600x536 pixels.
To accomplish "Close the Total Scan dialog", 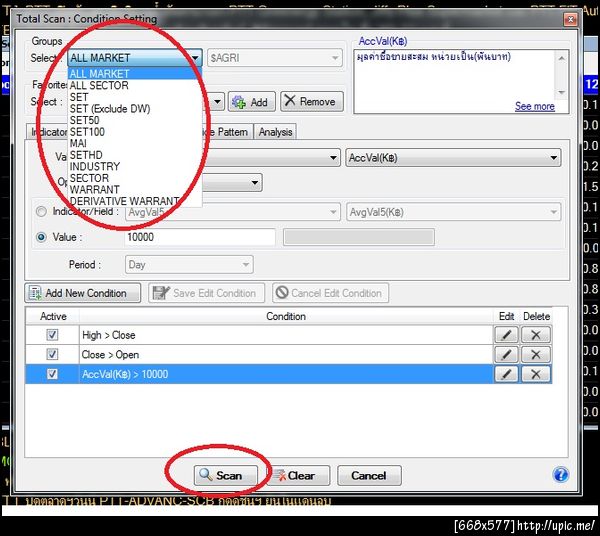I will click(570, 19).
